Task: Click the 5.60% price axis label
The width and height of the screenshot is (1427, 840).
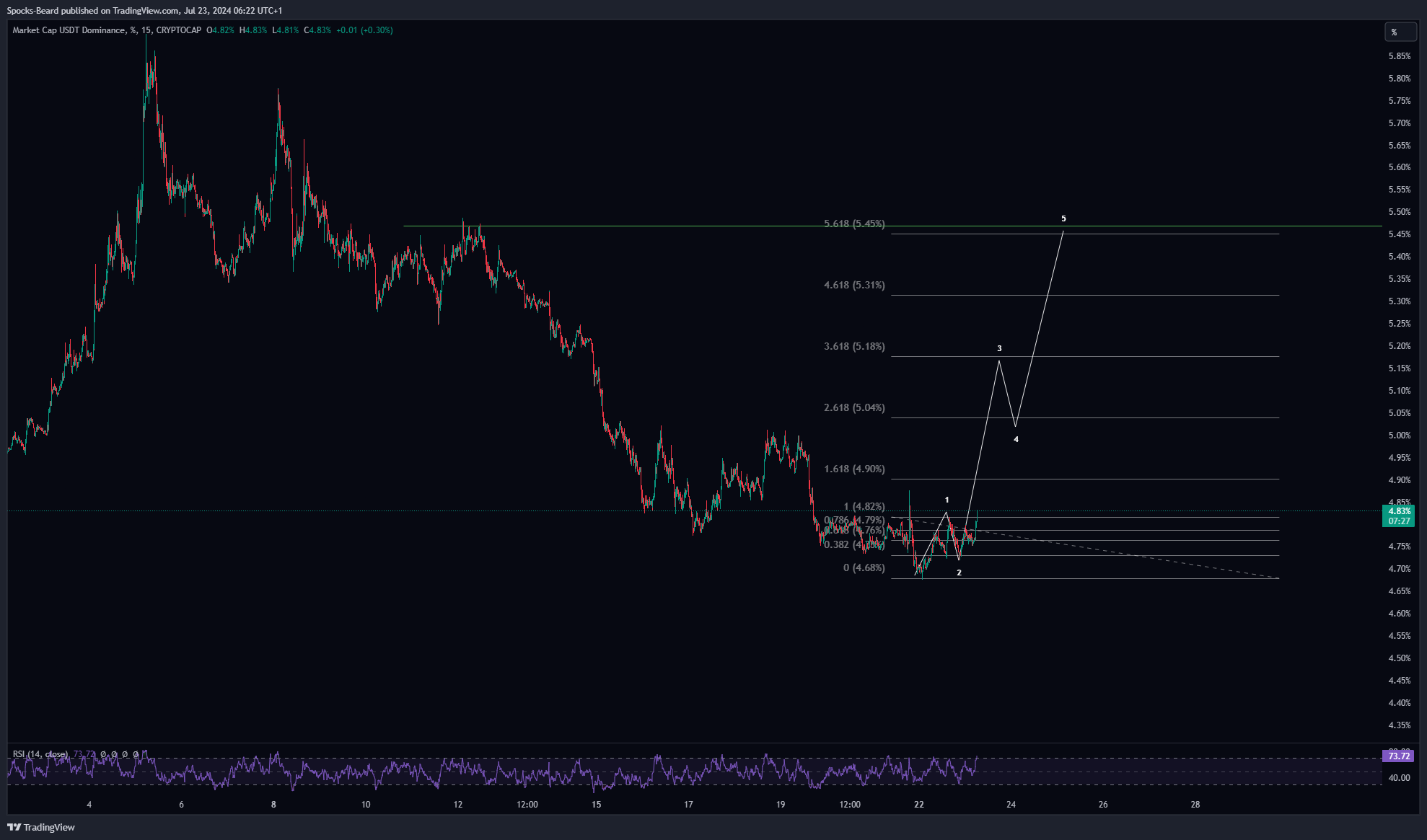Action: coord(1399,167)
